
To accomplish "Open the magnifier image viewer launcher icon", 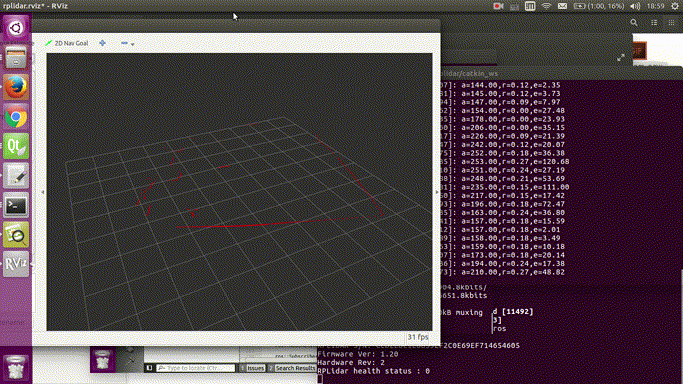I will coord(16,235).
